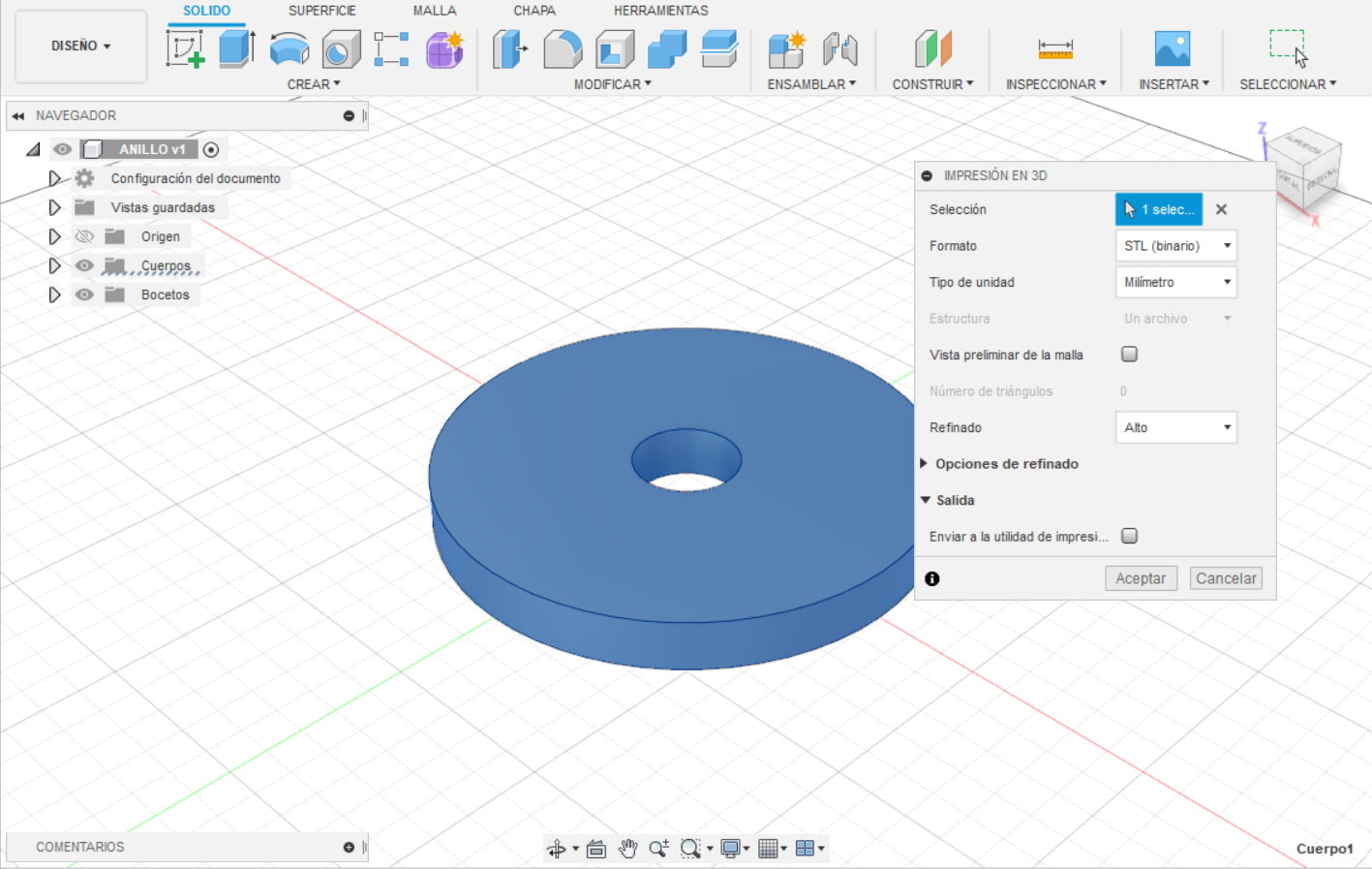1372x869 pixels.
Task: Toggle visibility of ANILLO v1 component
Action: [63, 149]
